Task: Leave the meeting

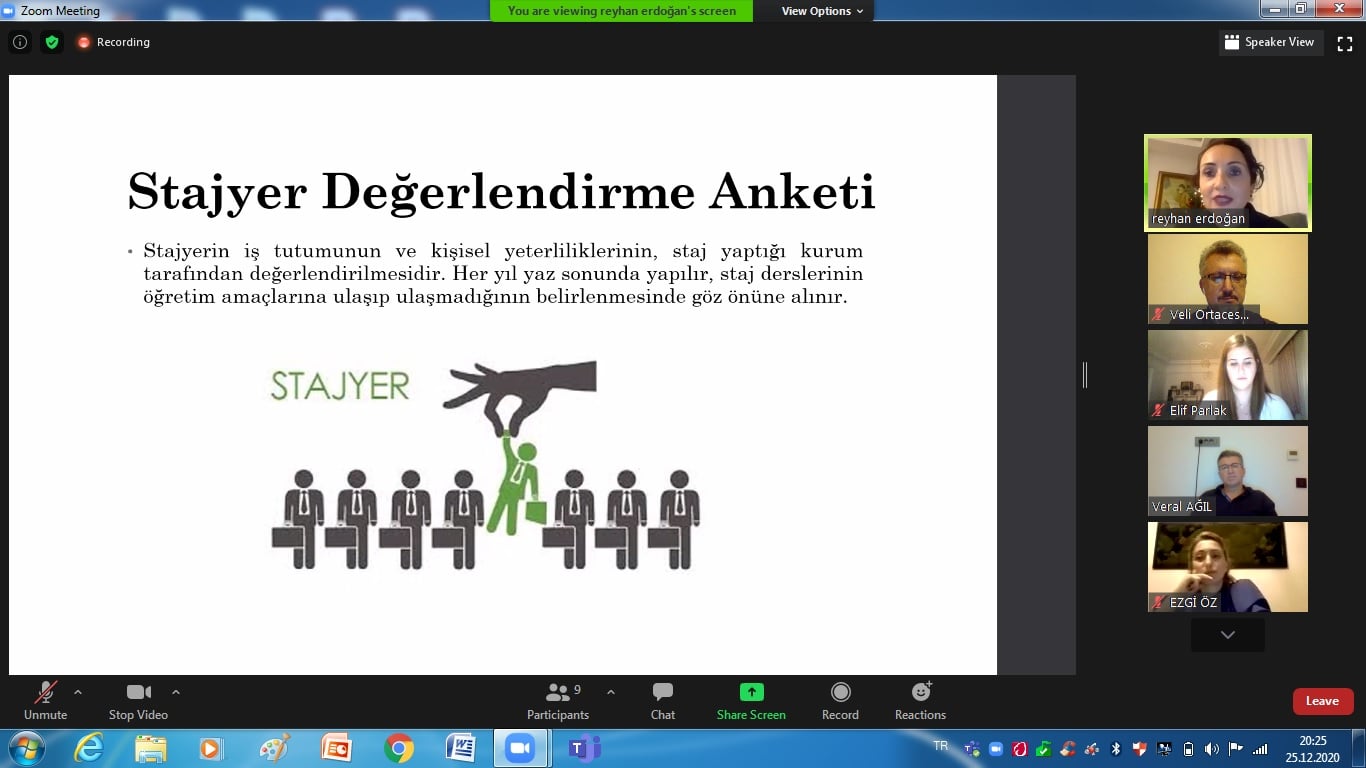Action: pyautogui.click(x=1322, y=701)
